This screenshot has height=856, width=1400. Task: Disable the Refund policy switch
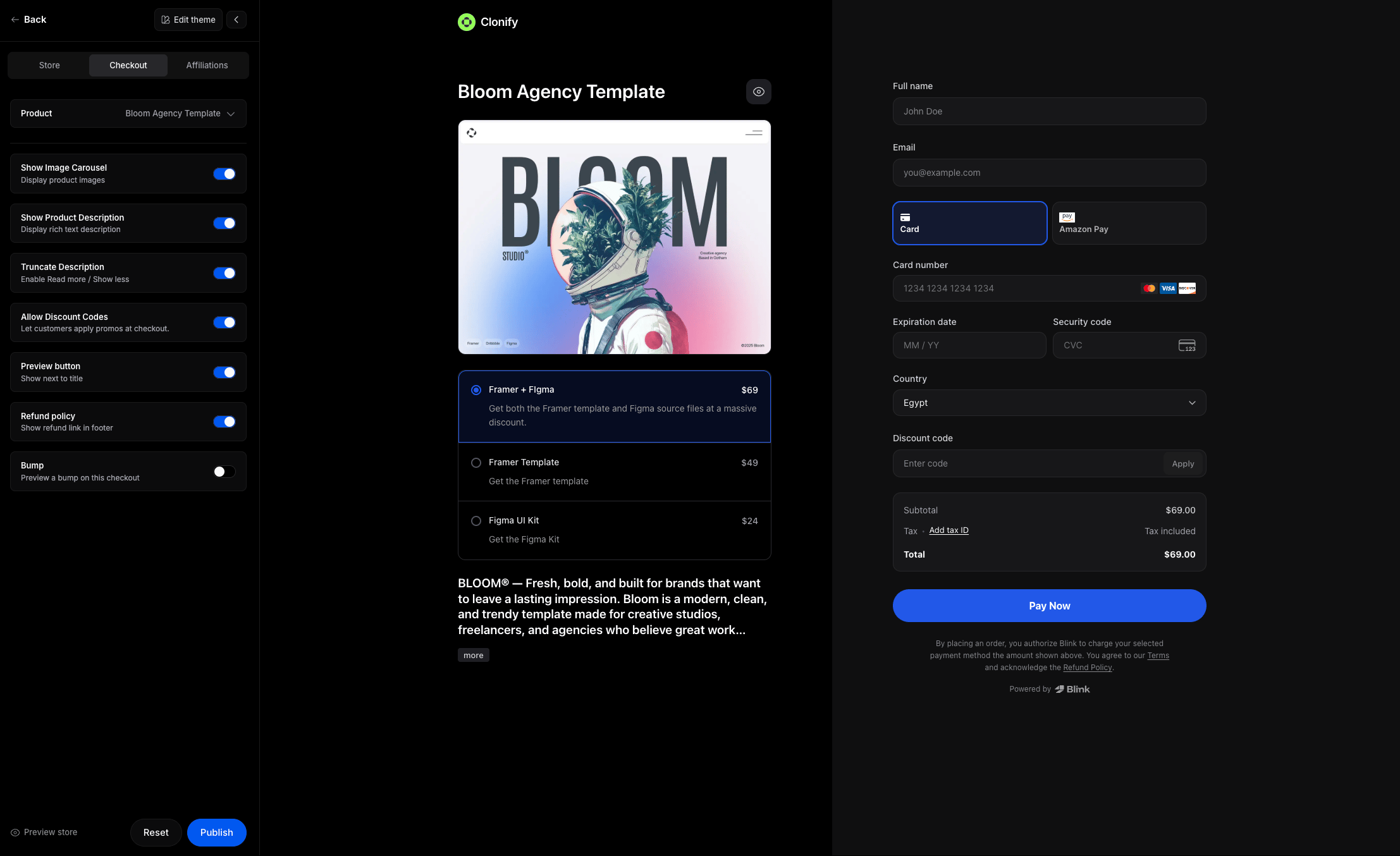(224, 422)
